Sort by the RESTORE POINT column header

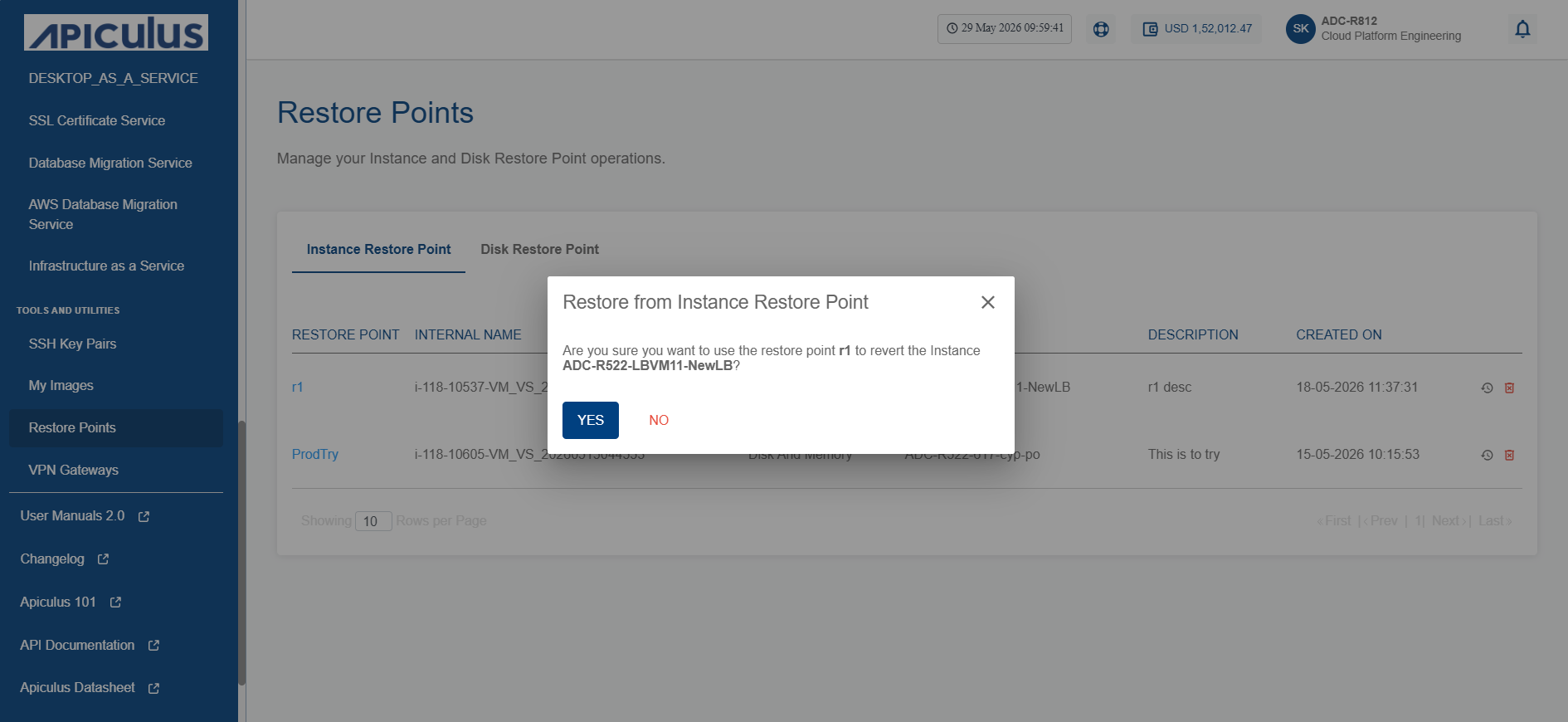pos(345,334)
